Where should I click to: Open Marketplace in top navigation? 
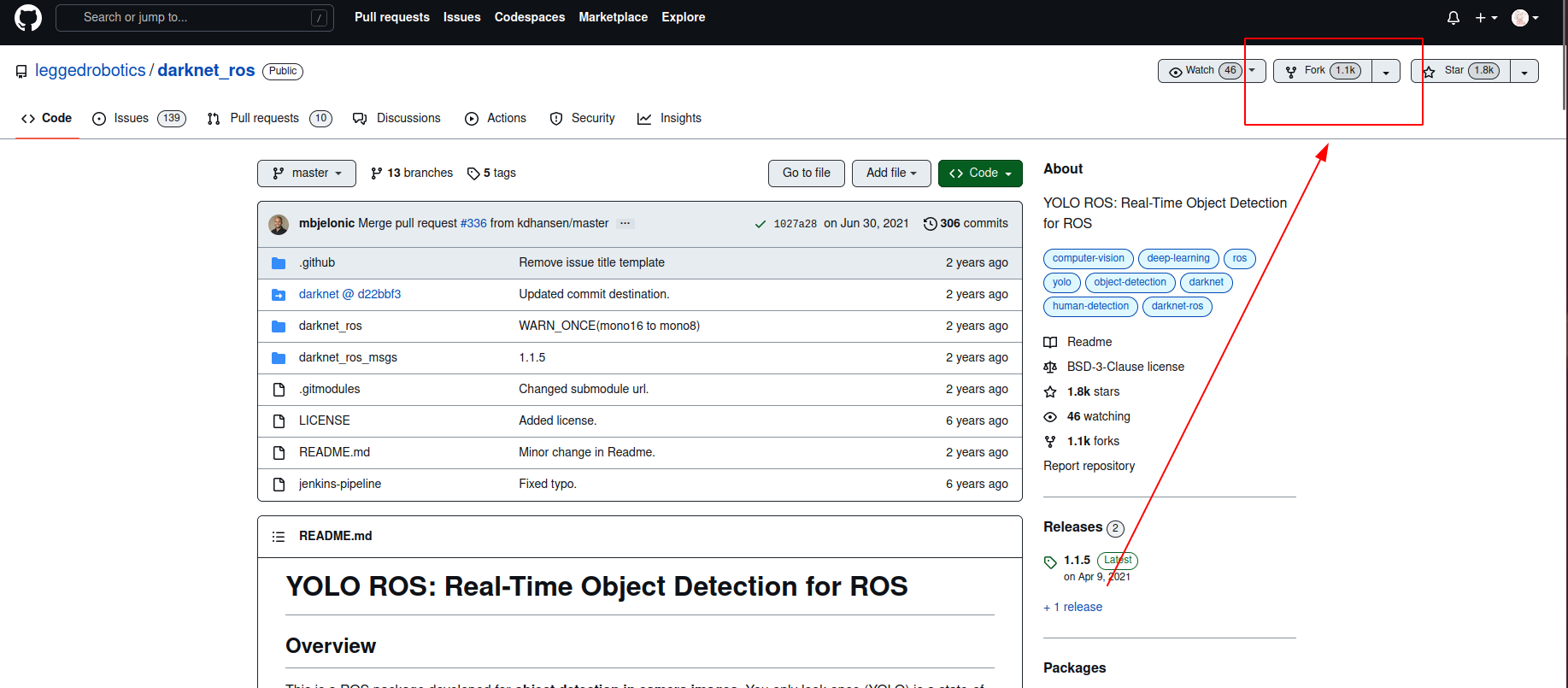[x=613, y=17]
